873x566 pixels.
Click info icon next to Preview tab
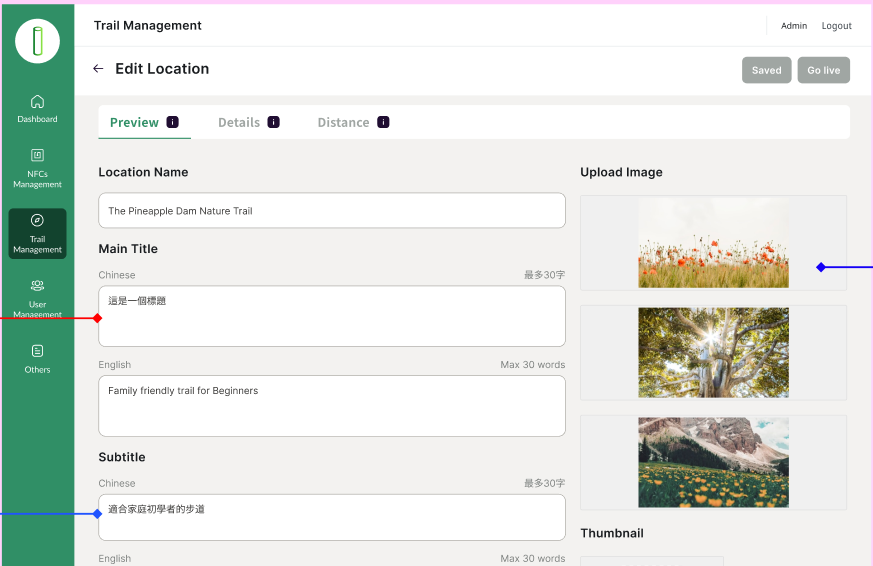click(173, 122)
